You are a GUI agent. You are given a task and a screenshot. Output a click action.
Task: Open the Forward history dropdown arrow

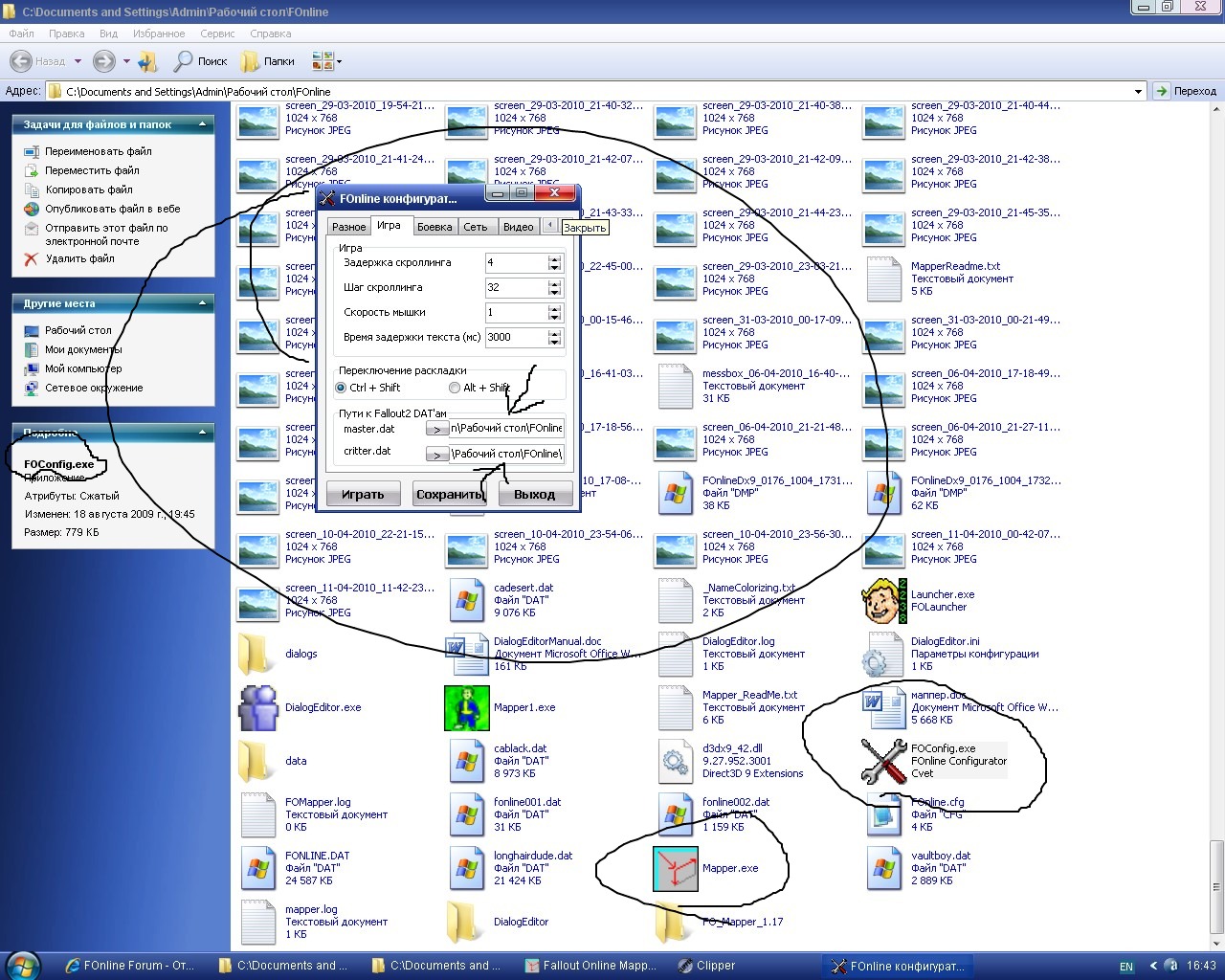click(x=126, y=61)
